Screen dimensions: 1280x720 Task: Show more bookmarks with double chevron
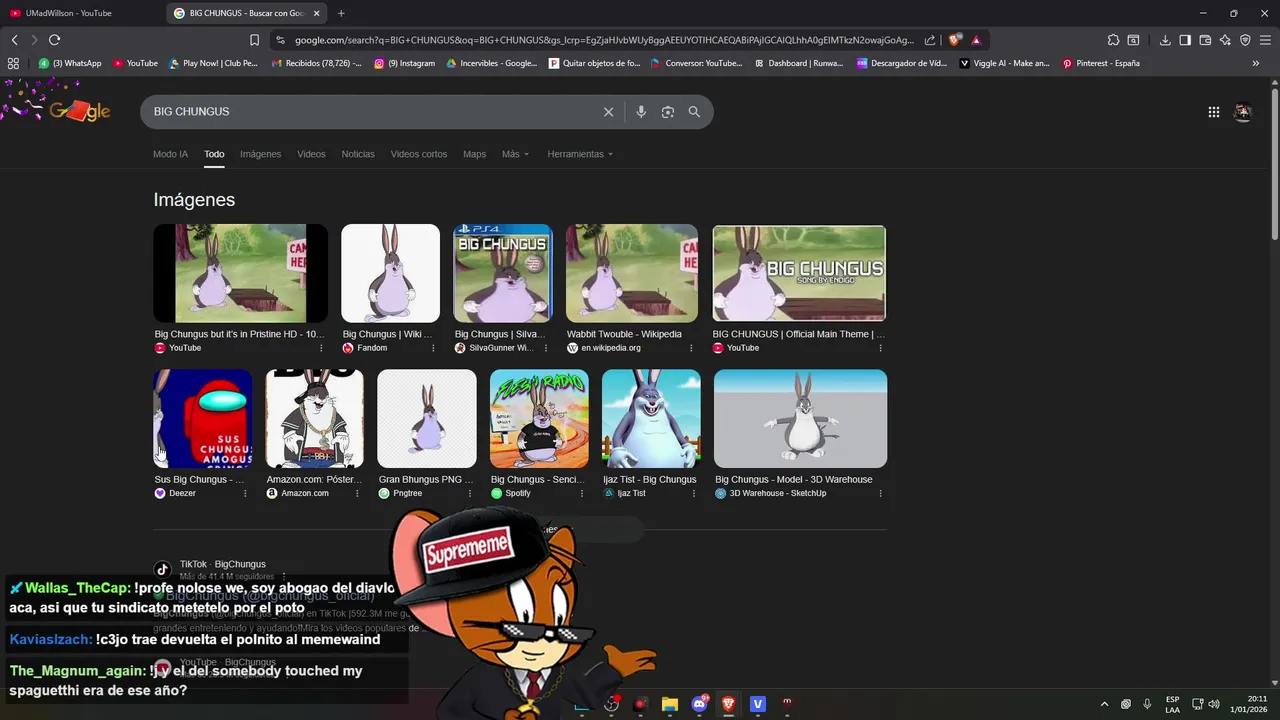(1256, 63)
